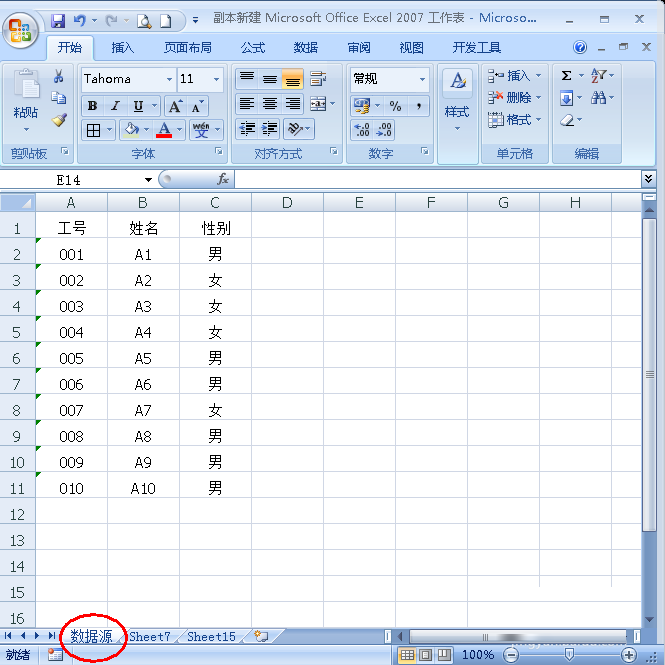Align text to the top of the cell
This screenshot has width=665, height=665.
coord(247,78)
